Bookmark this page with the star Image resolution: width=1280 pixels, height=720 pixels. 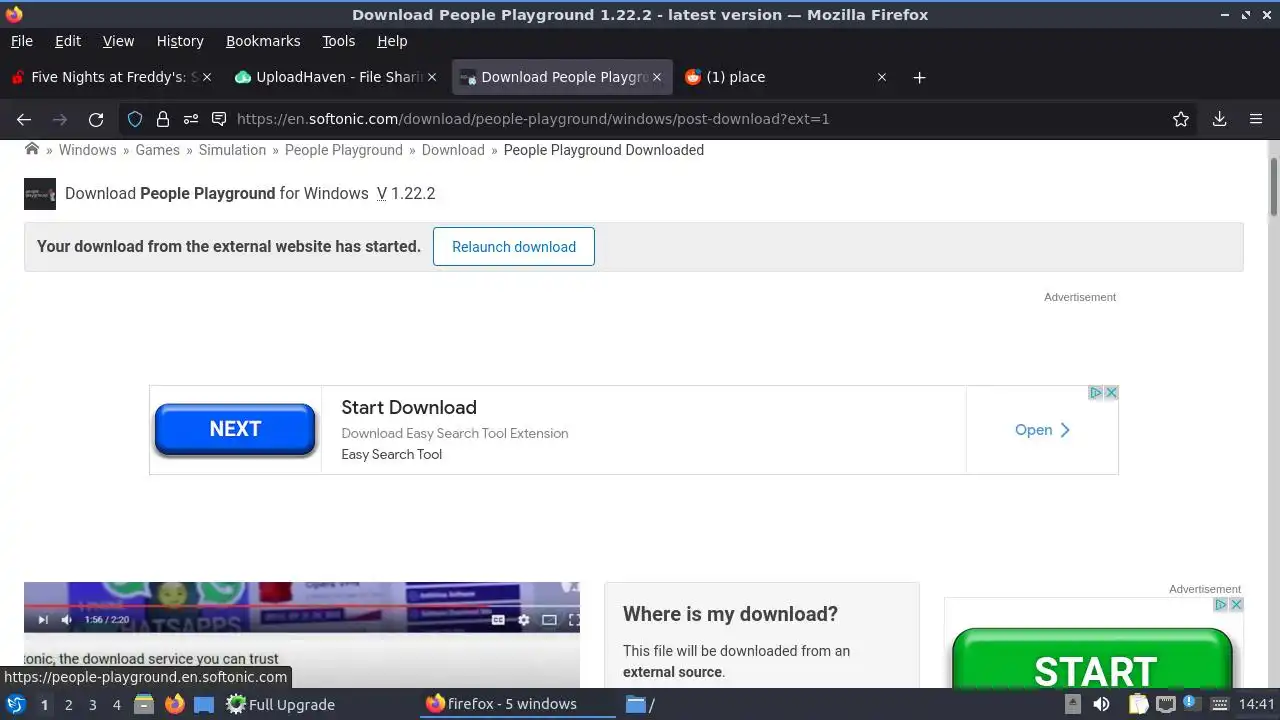(x=1181, y=119)
